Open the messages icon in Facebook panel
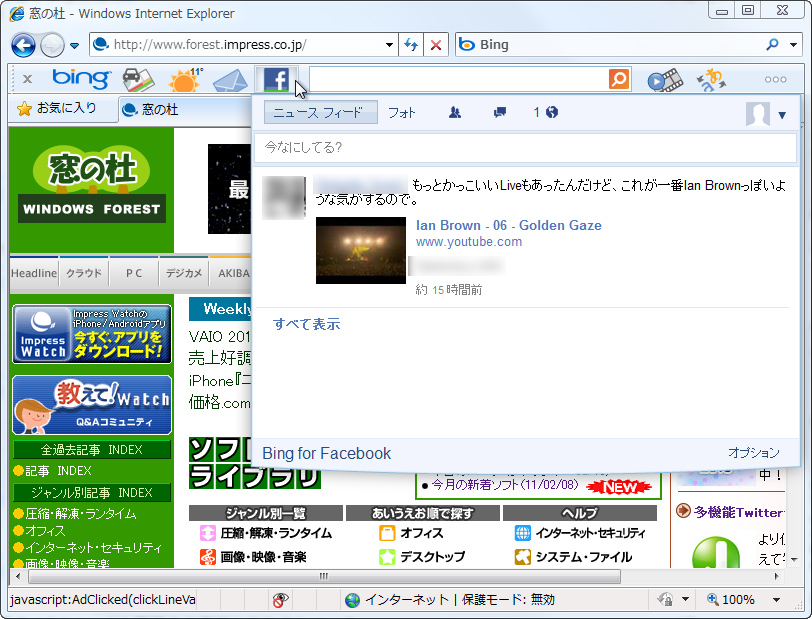This screenshot has width=812, height=619. pyautogui.click(x=498, y=113)
